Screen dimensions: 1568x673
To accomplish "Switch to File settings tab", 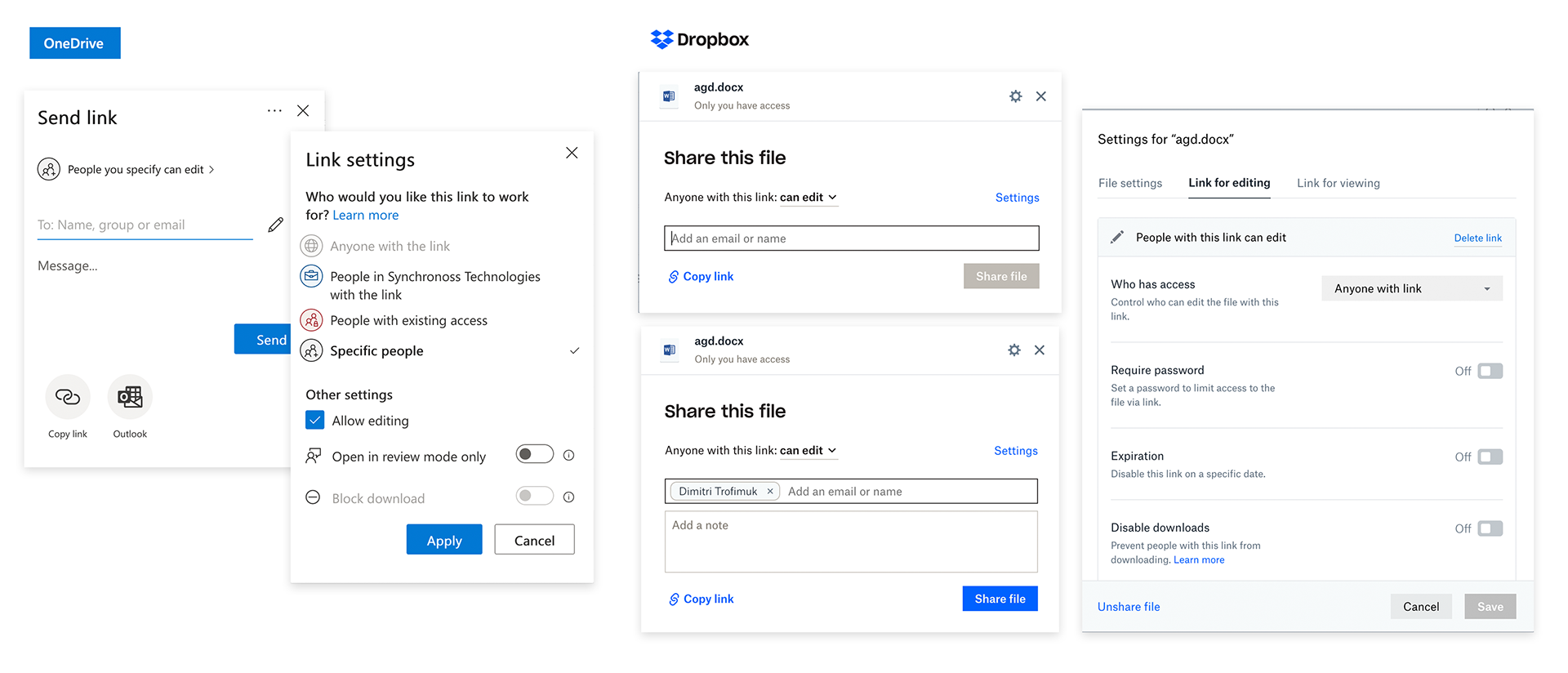I will point(1130,183).
